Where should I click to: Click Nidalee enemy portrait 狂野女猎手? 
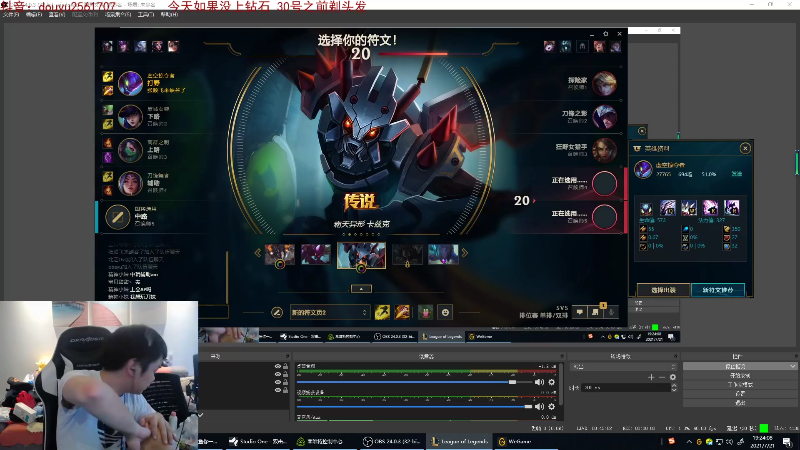click(x=605, y=150)
